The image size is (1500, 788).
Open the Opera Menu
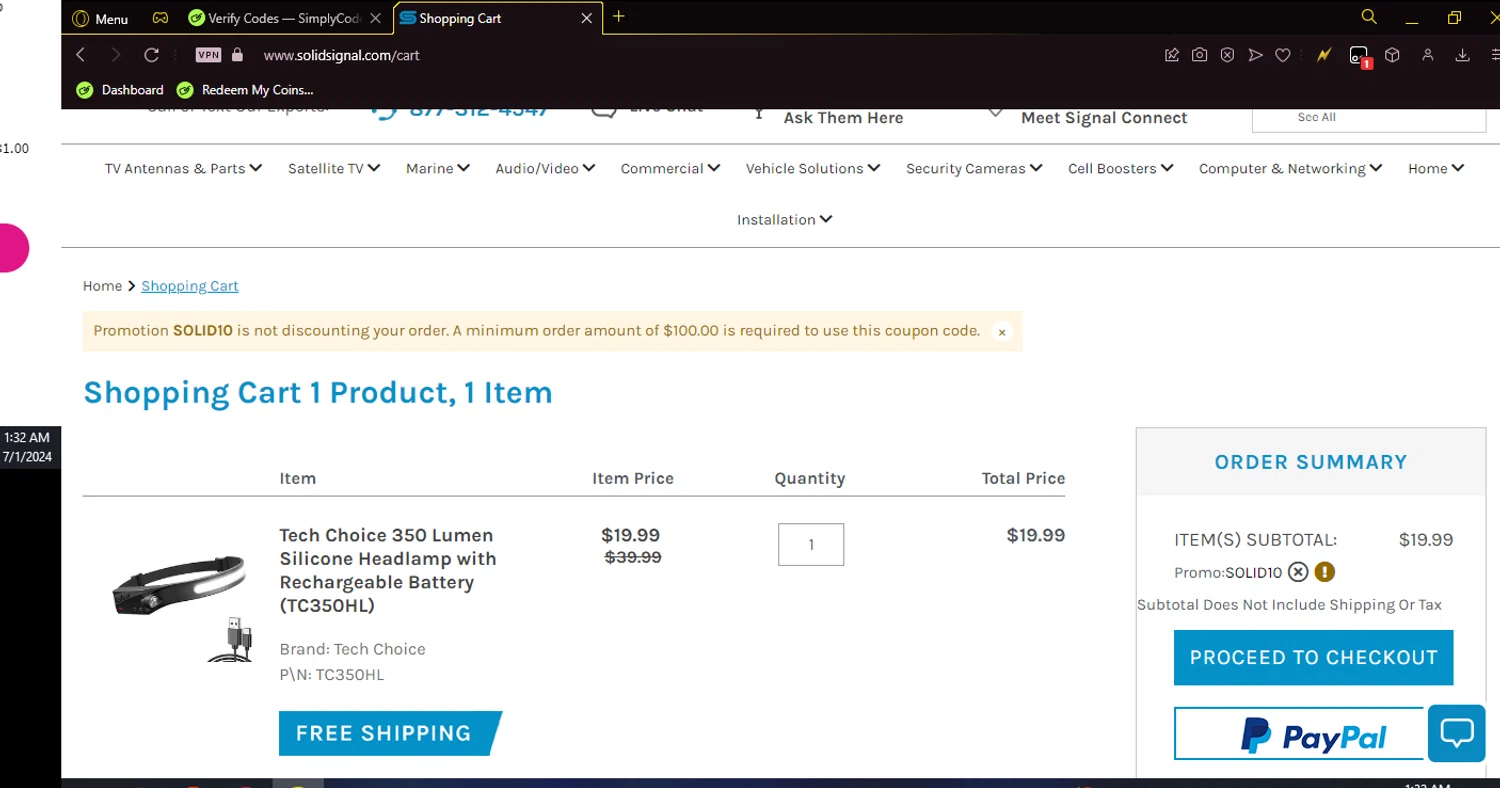(100, 18)
